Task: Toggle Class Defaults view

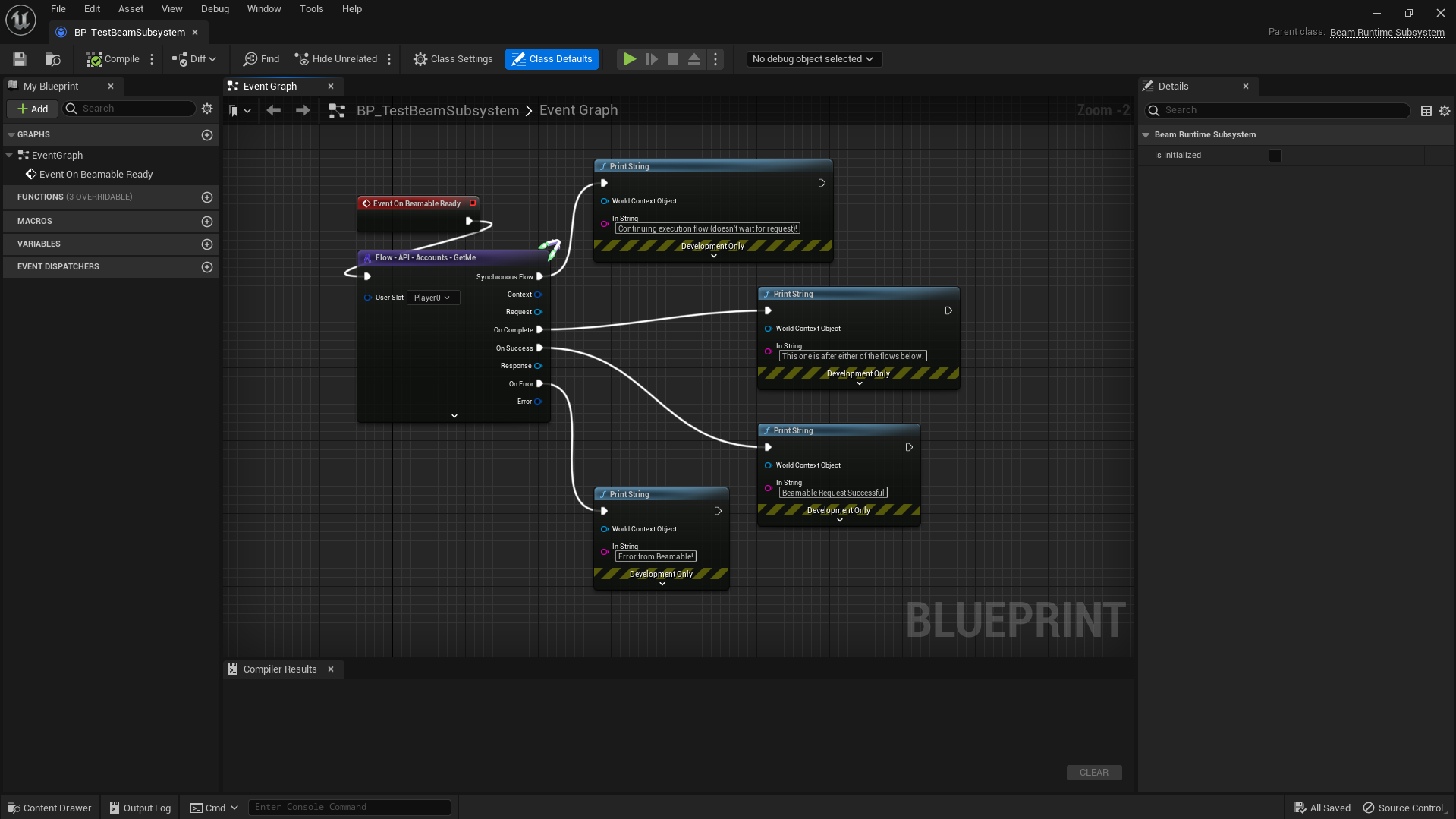Action: click(x=552, y=59)
